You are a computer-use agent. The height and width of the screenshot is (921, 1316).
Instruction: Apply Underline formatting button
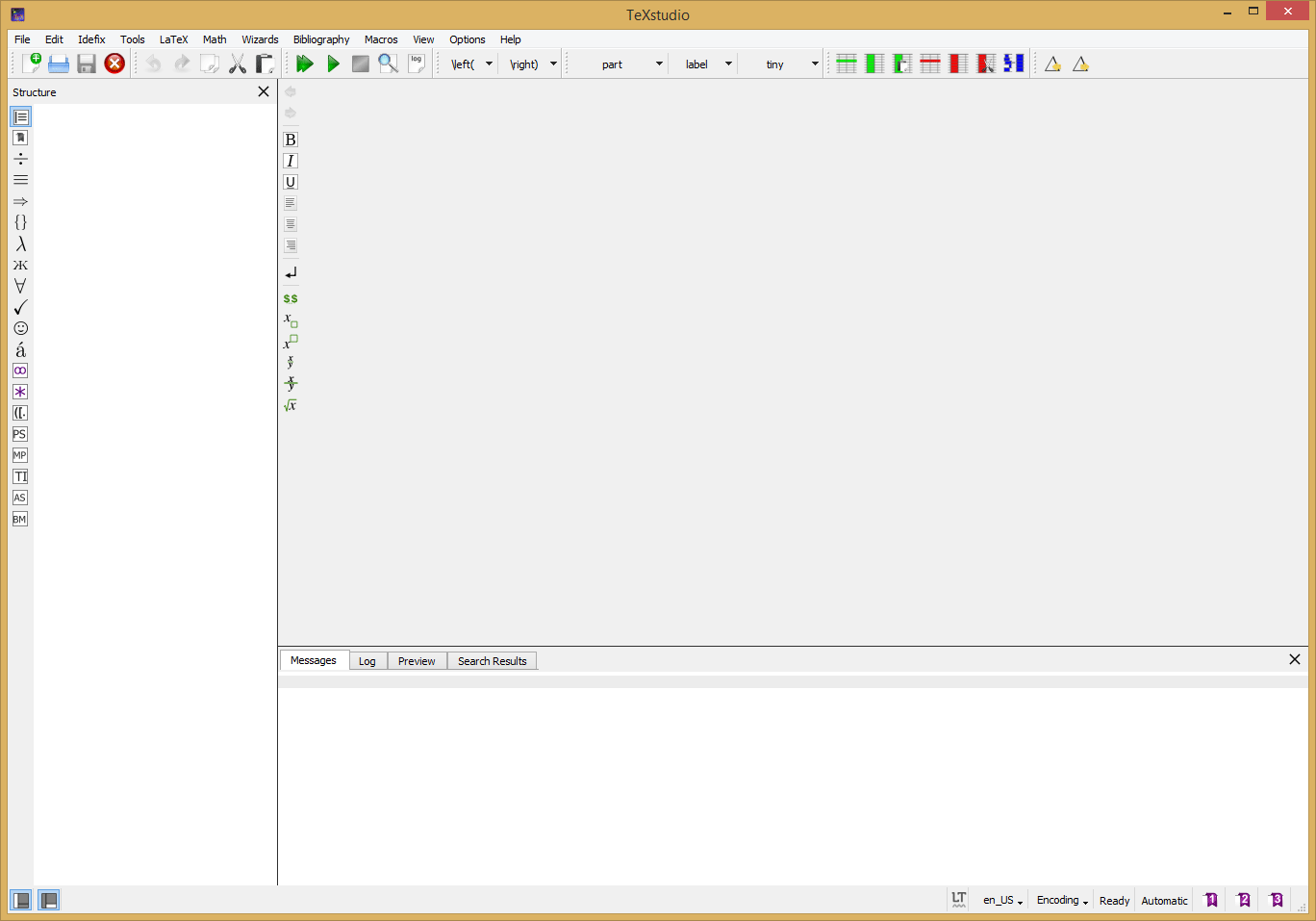[x=291, y=182]
